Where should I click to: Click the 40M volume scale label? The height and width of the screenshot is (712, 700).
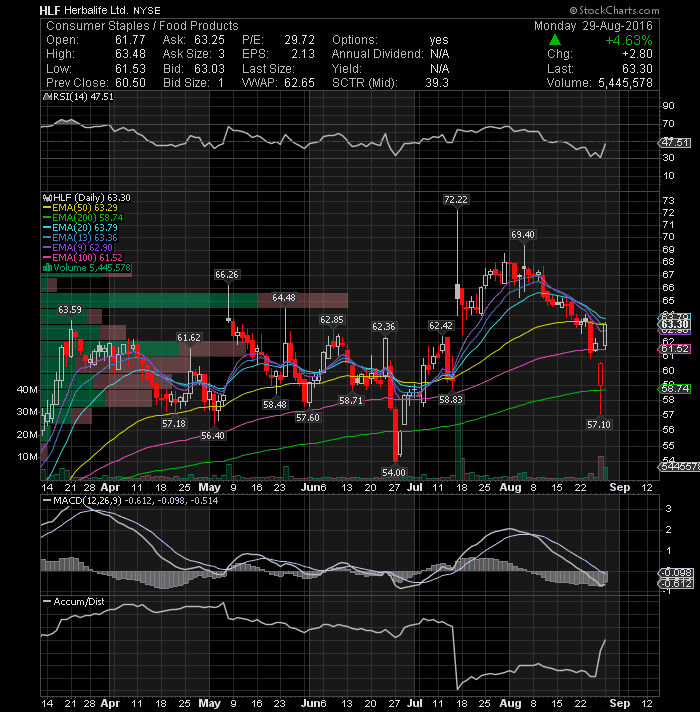tap(27, 390)
